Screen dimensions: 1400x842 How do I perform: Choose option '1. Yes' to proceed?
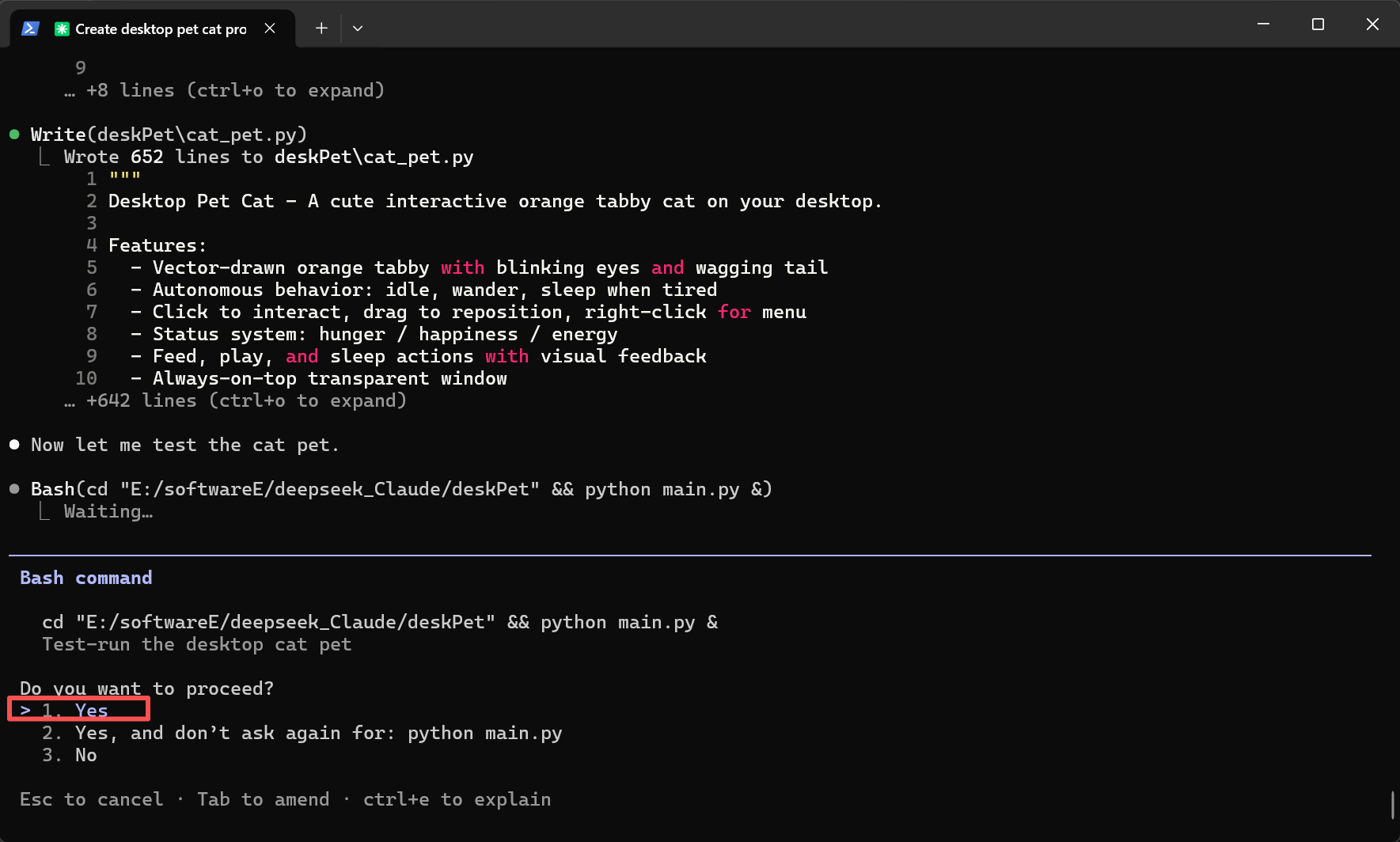(76, 711)
